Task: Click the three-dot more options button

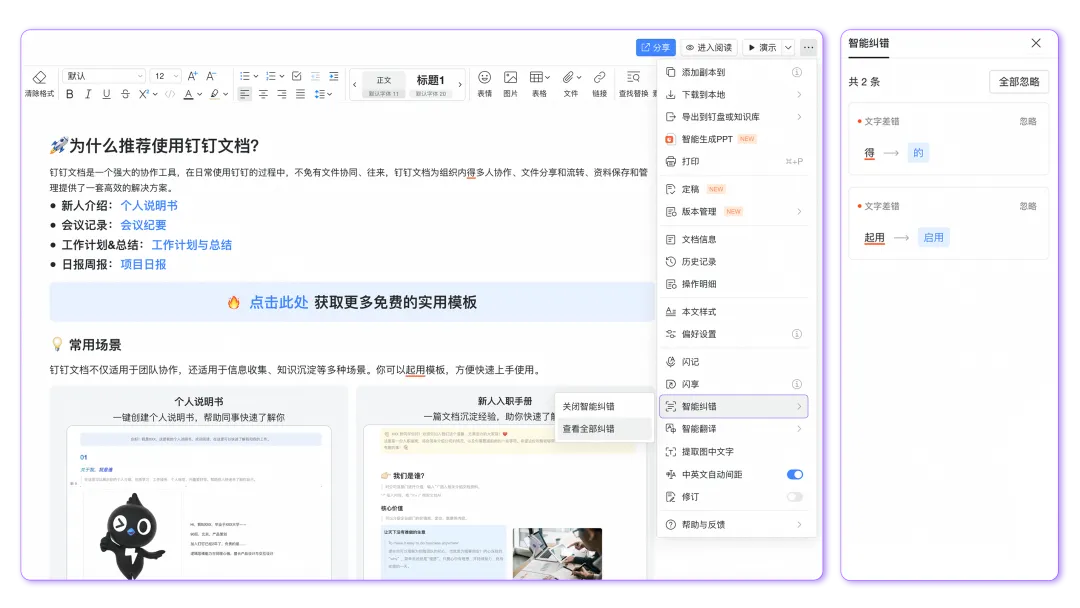Action: 808,48
